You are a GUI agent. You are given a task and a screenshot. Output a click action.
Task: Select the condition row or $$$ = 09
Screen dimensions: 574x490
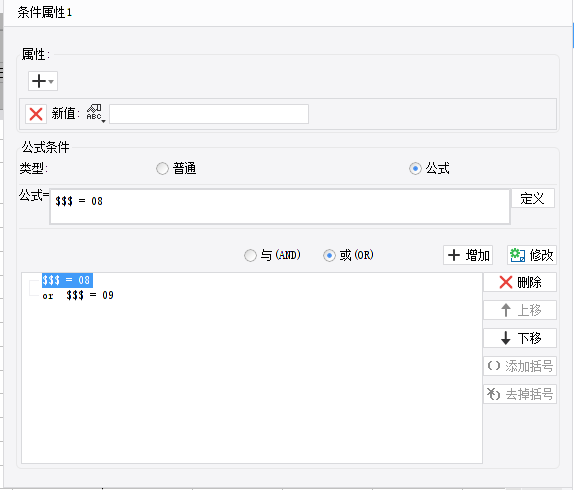point(78,295)
